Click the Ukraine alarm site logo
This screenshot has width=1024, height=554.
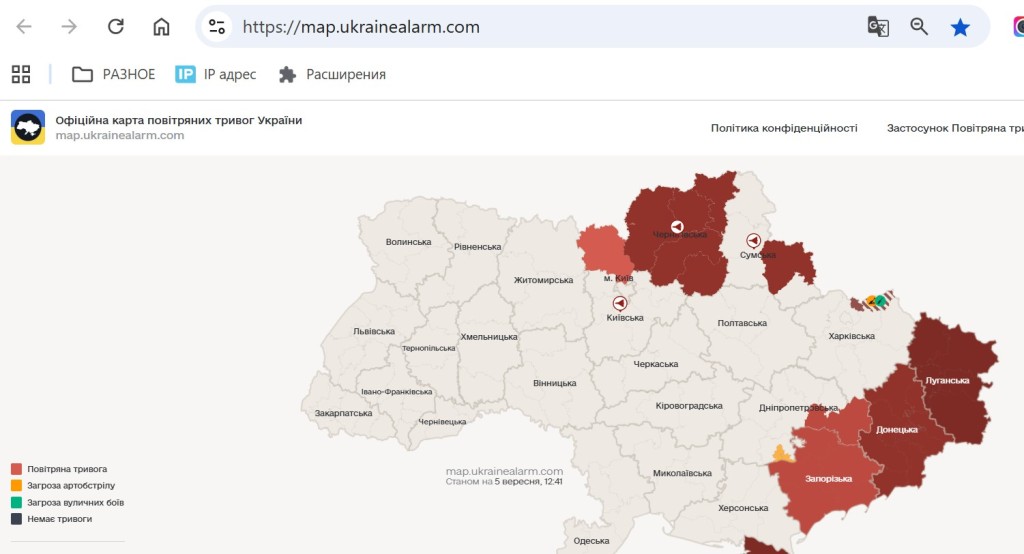tap(28, 127)
